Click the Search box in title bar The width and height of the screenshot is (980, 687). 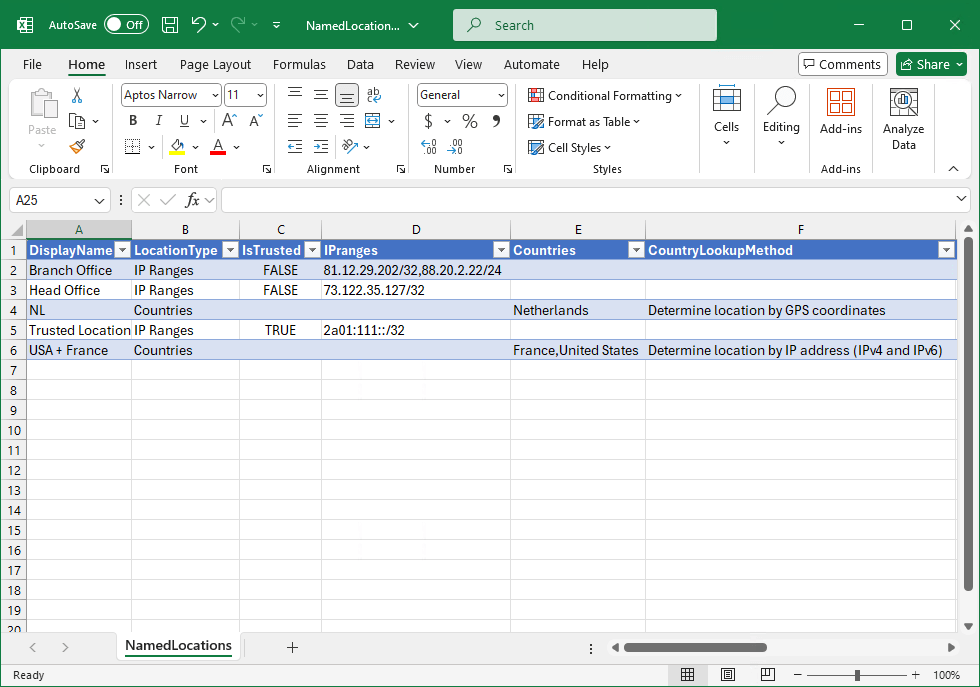click(585, 25)
